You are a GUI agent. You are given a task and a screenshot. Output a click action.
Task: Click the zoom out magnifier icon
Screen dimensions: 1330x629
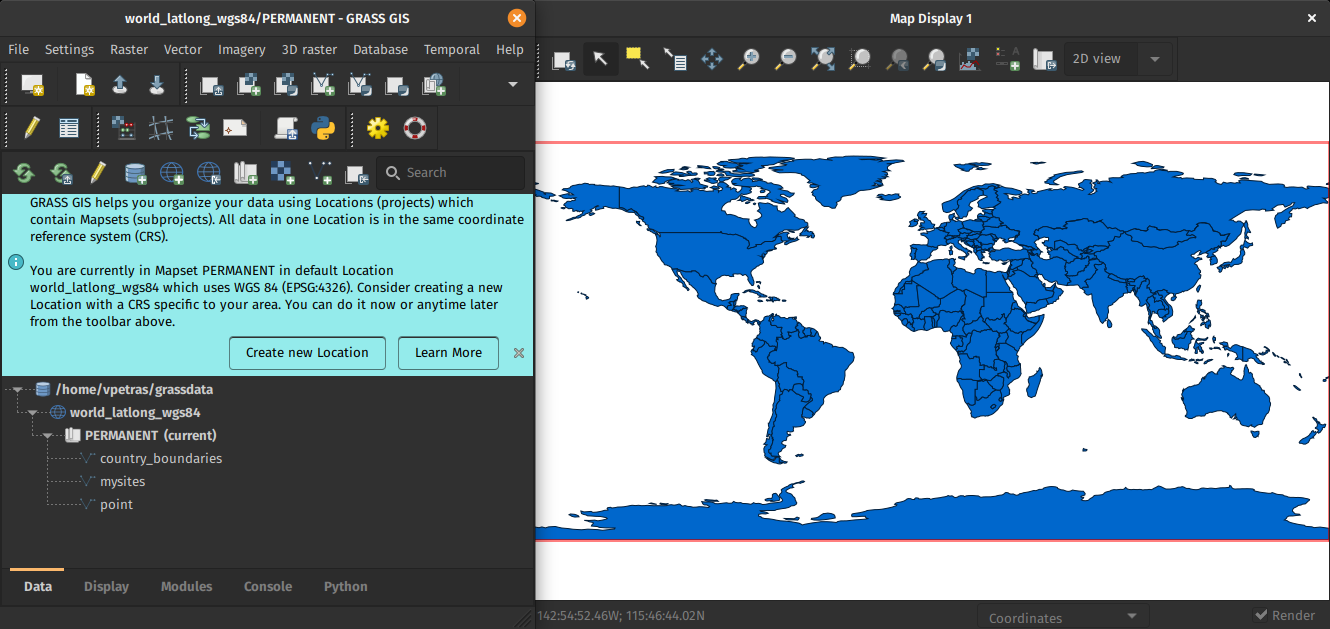click(x=786, y=59)
